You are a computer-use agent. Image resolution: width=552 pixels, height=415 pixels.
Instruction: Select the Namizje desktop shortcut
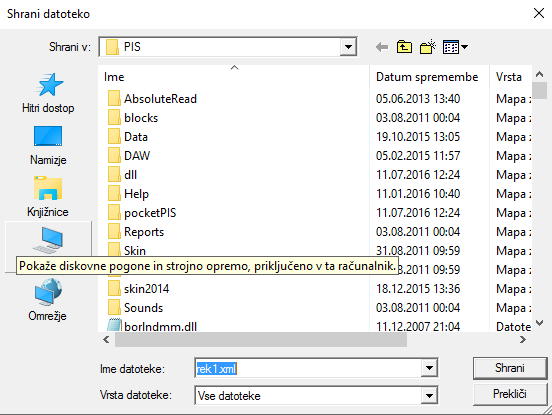click(x=48, y=145)
